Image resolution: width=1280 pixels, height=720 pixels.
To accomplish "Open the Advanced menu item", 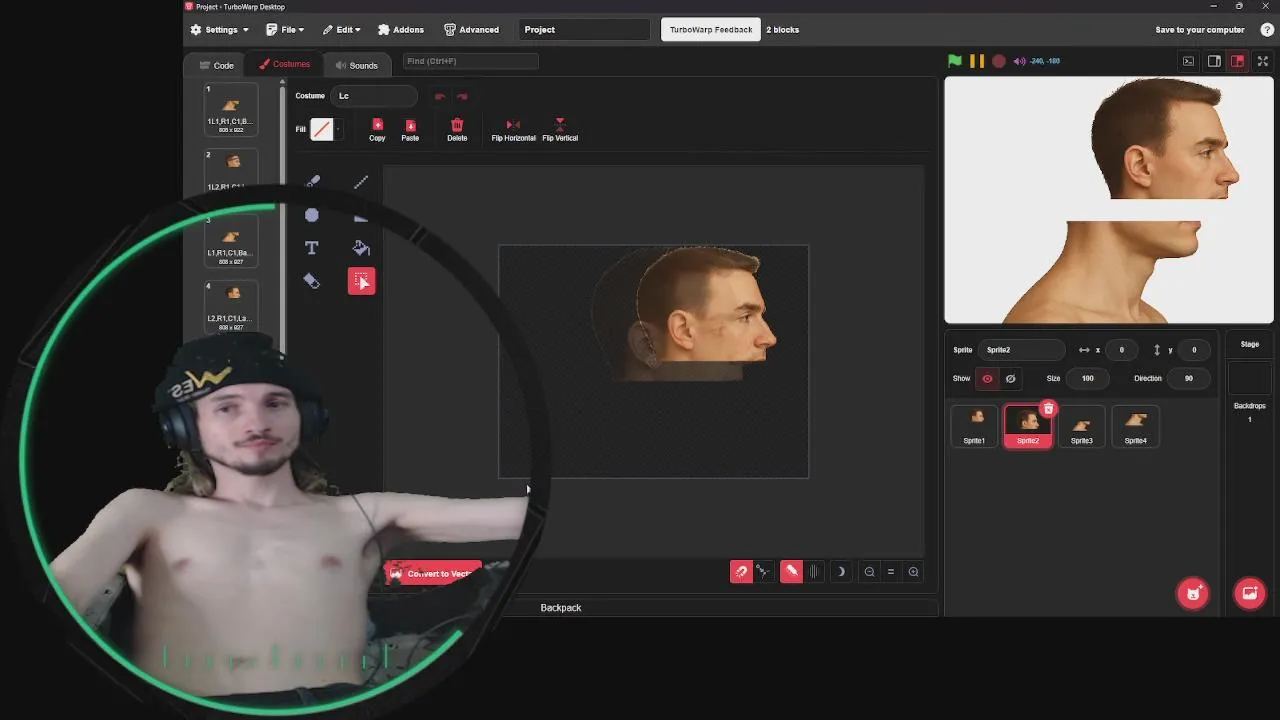I will click(x=471, y=30).
